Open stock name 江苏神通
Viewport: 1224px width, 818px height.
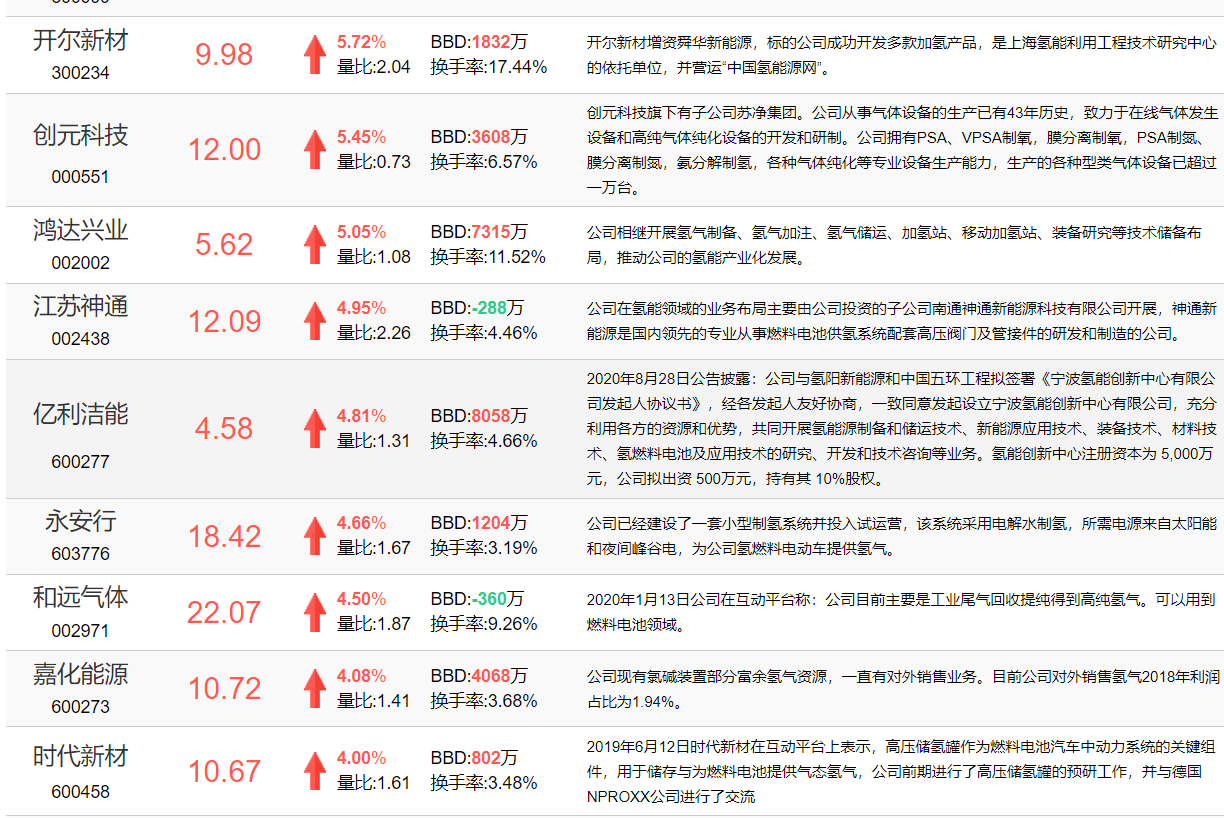pos(81,306)
